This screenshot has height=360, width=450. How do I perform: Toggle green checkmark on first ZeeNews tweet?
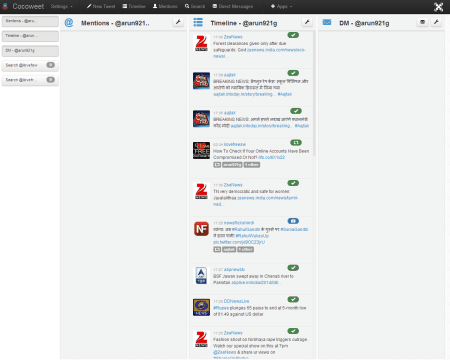pos(293,35)
